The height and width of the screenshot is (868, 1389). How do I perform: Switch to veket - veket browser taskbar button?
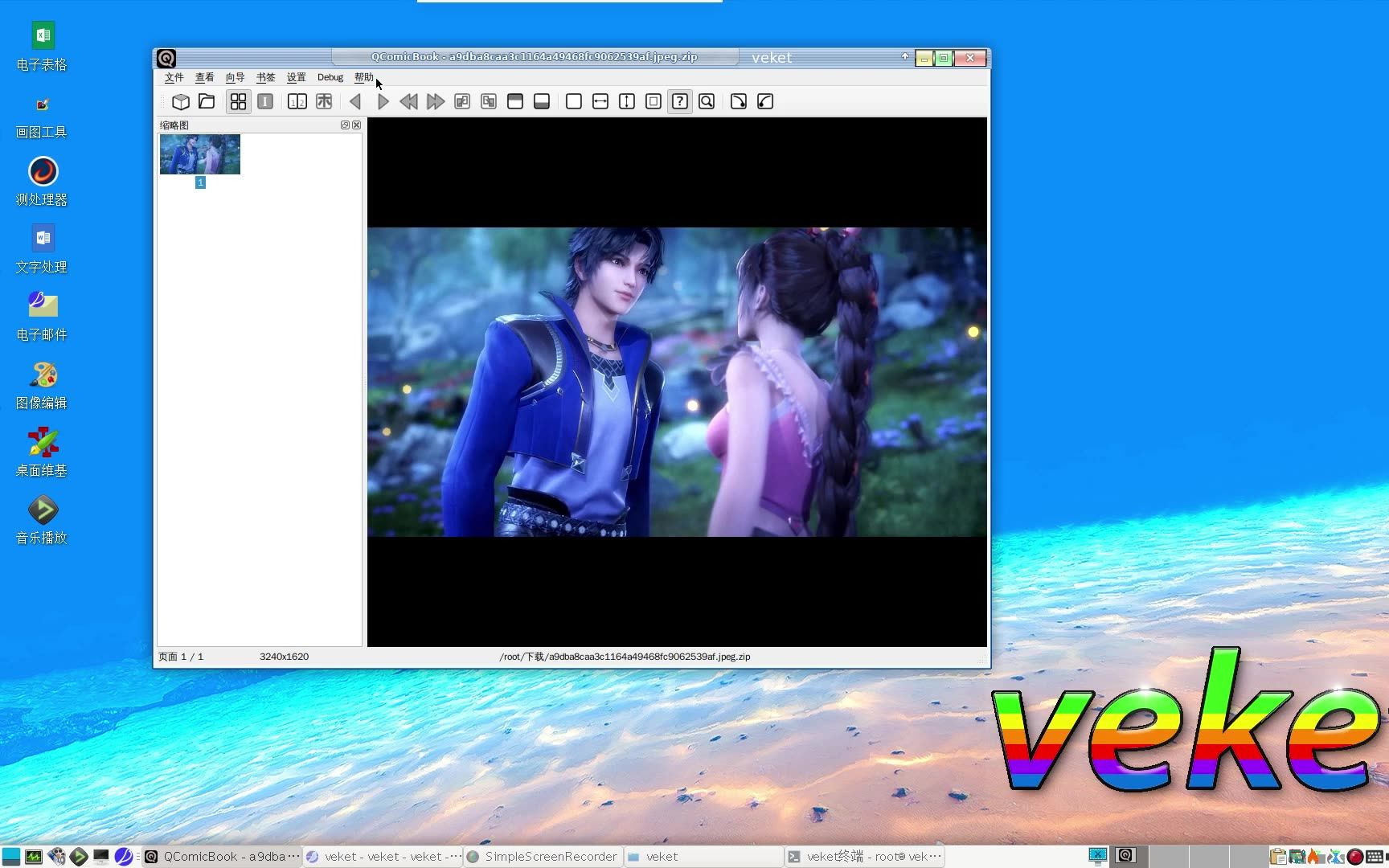tap(383, 857)
